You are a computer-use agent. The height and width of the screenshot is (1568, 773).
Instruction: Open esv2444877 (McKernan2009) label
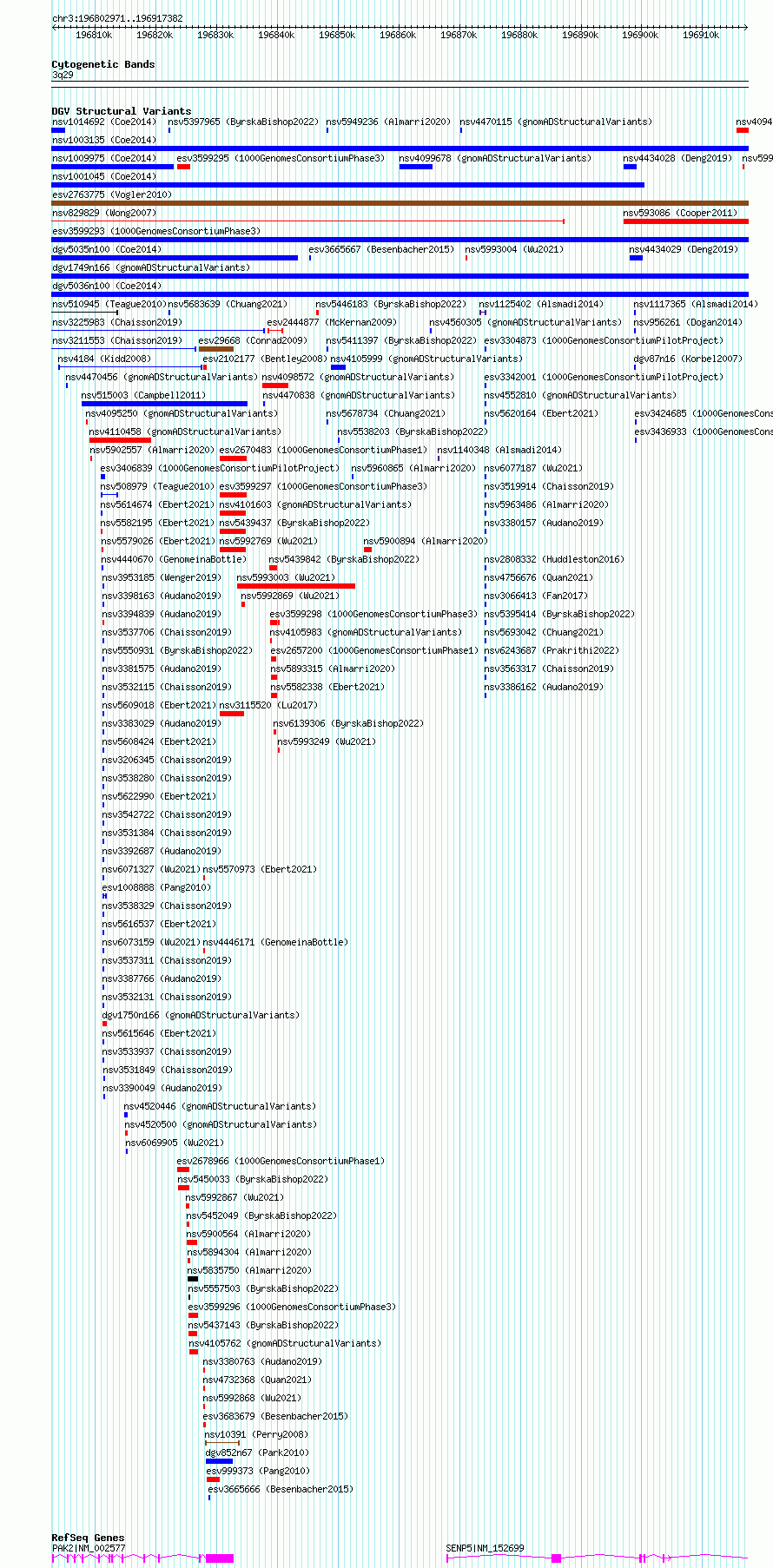[332, 323]
